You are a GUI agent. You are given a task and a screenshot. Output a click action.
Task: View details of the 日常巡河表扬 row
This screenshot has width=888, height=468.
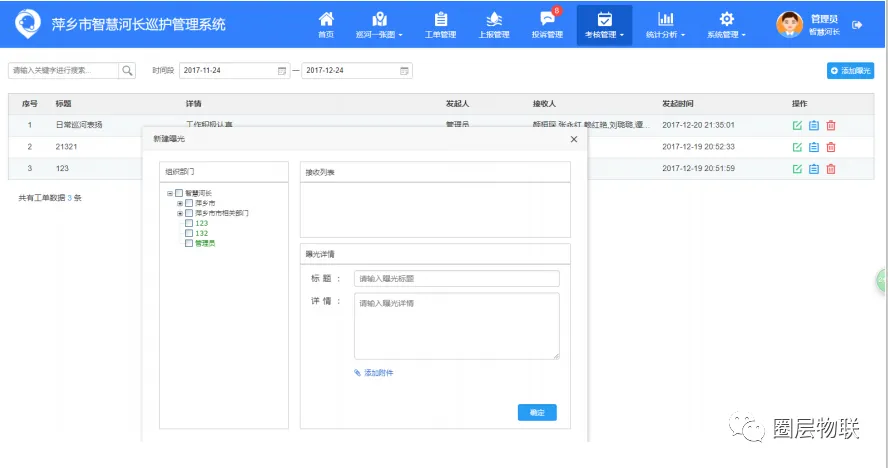814,125
